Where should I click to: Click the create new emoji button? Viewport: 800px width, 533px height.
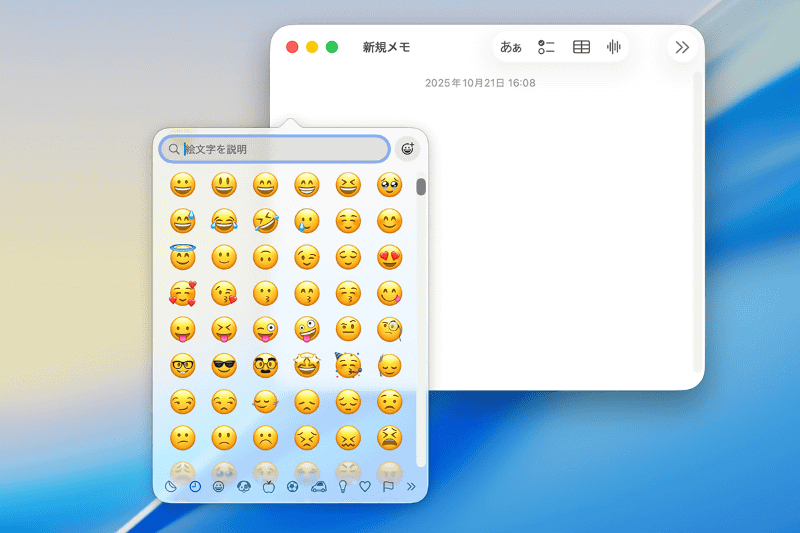(407, 149)
